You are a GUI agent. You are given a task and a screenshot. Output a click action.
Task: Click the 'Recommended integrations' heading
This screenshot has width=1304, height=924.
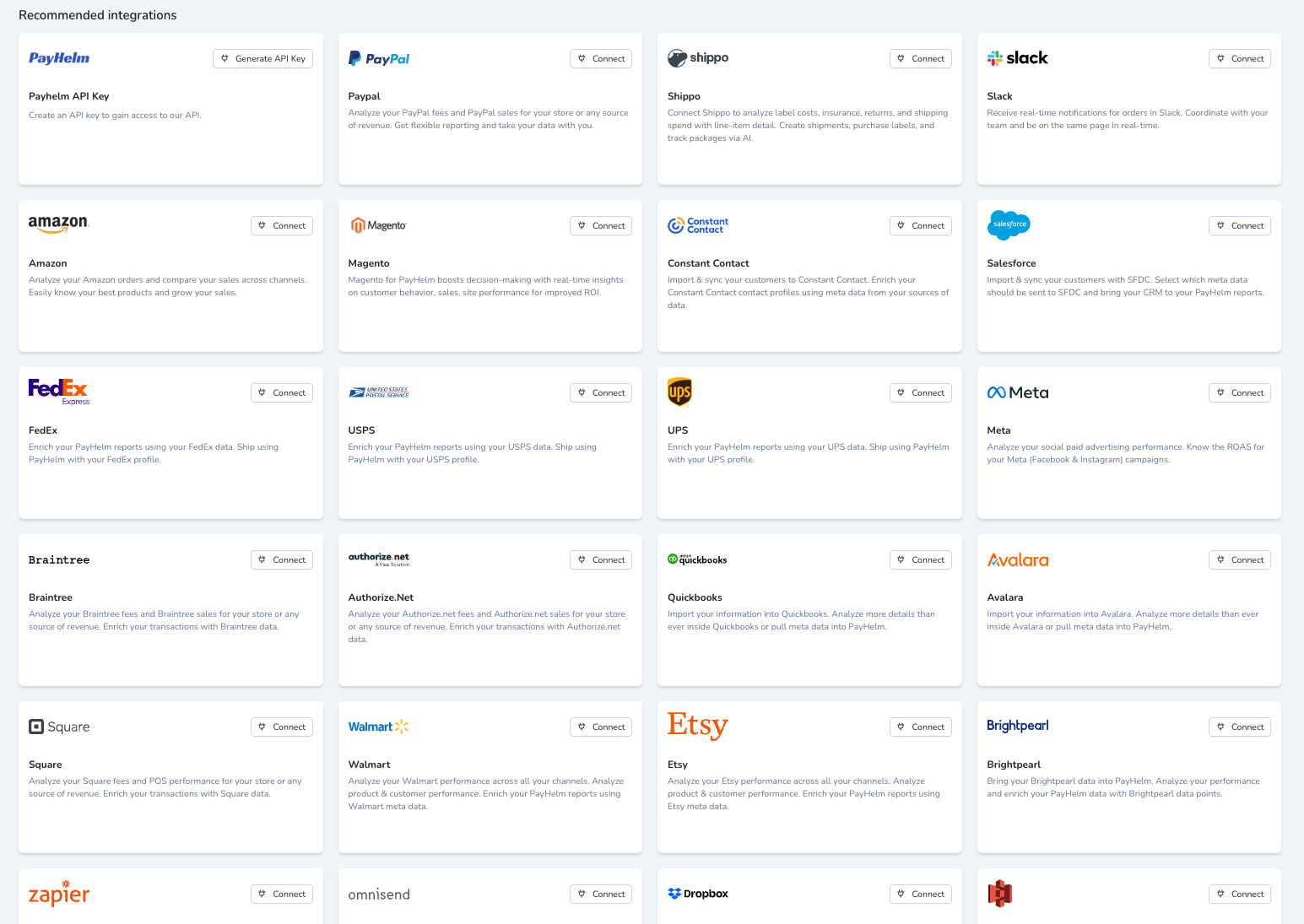pos(98,15)
